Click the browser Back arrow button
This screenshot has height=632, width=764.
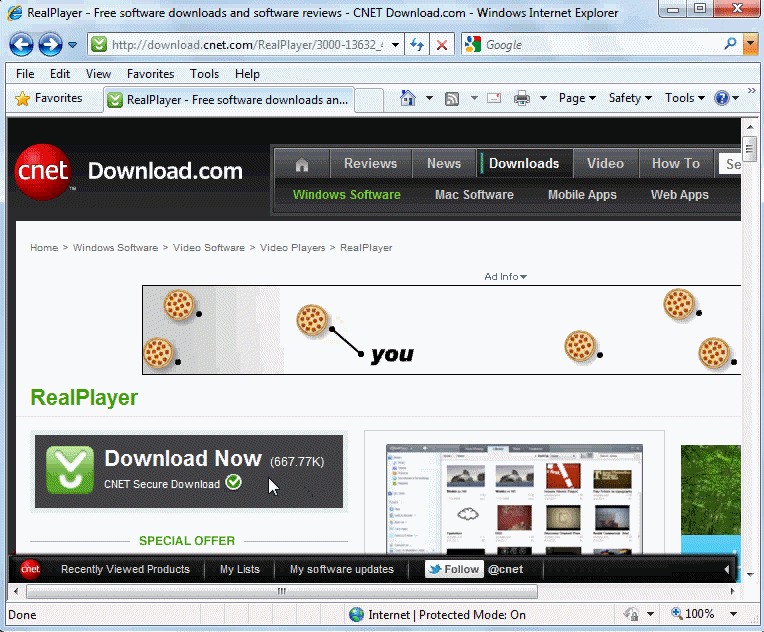point(21,45)
